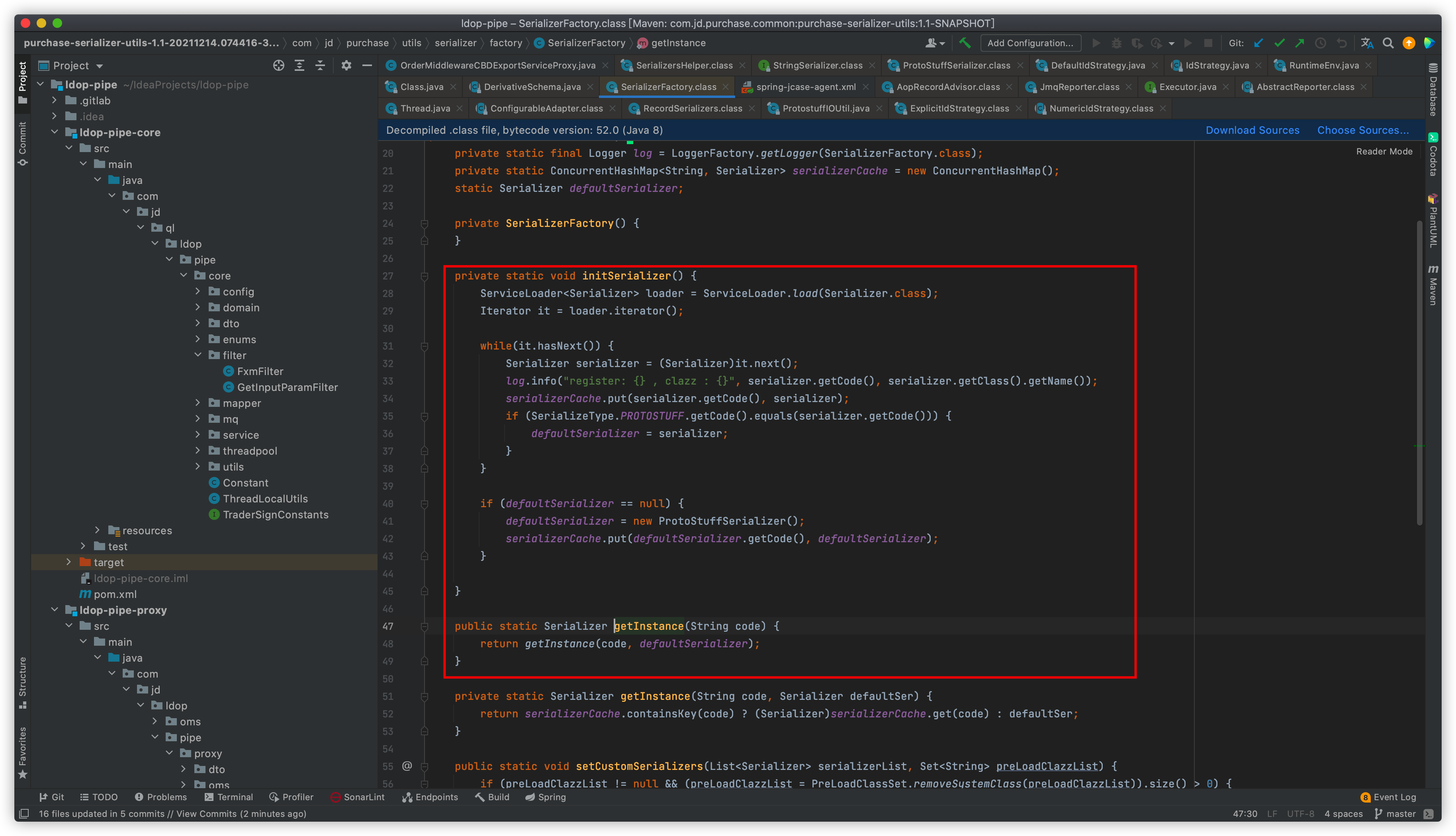The height and width of the screenshot is (836, 1456).
Task: Toggle tool window bars corner button
Action: (x=24, y=814)
